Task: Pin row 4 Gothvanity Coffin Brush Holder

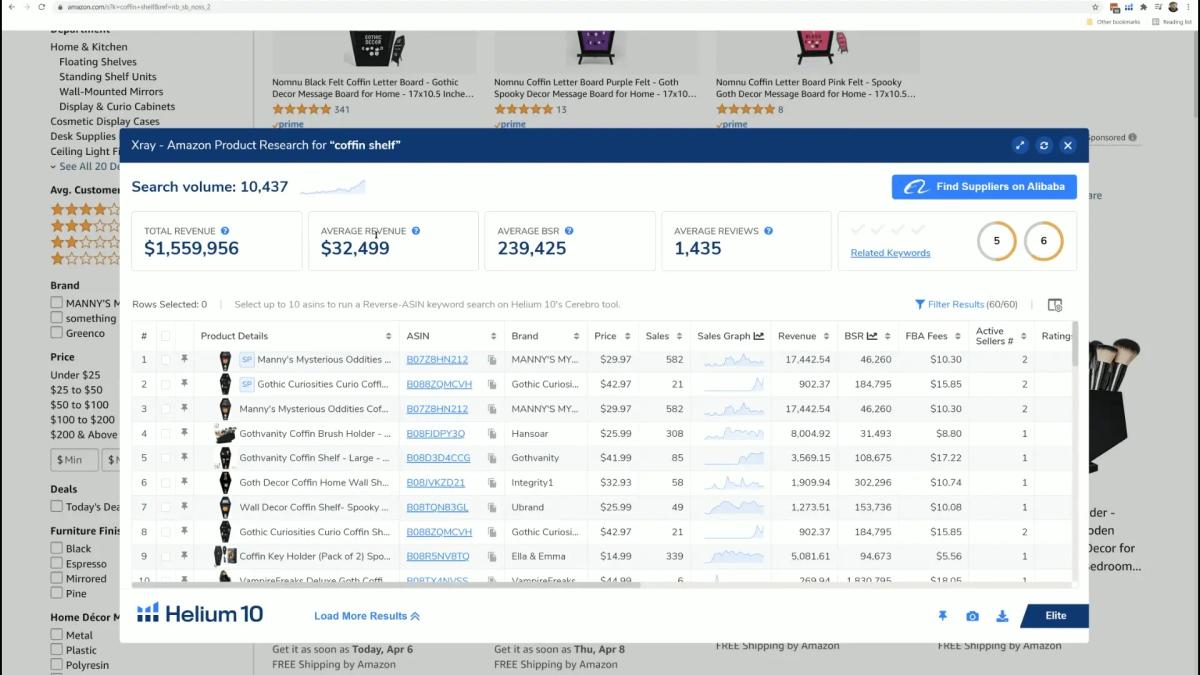Action: pyautogui.click(x=184, y=433)
